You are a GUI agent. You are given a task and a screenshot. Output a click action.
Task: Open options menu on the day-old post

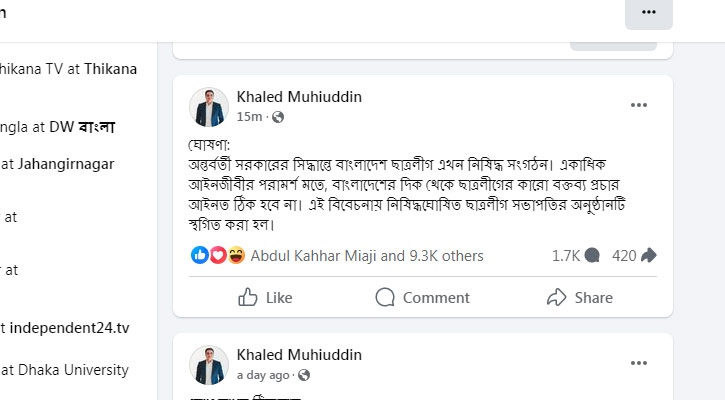click(x=639, y=364)
